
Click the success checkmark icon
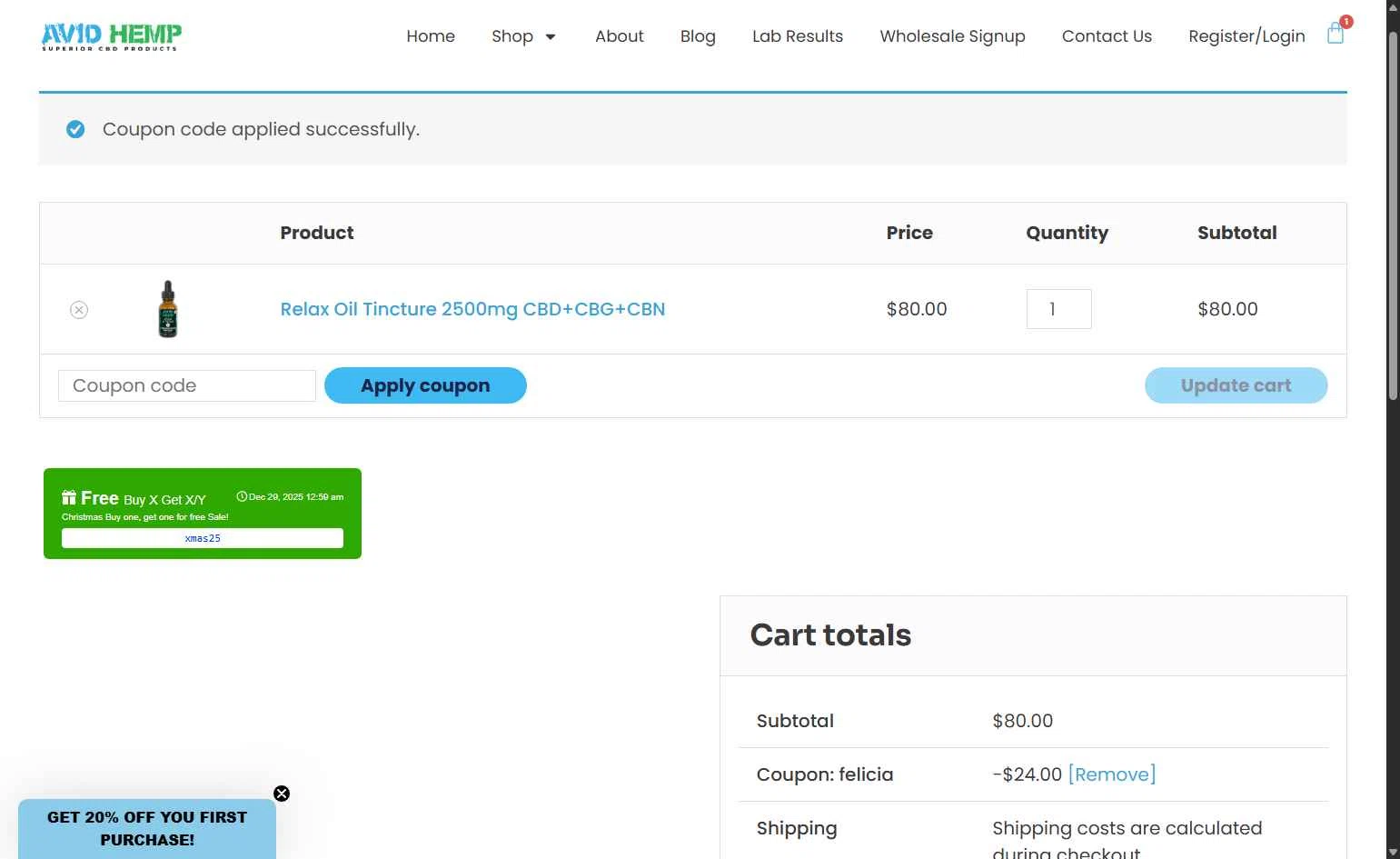[75, 129]
